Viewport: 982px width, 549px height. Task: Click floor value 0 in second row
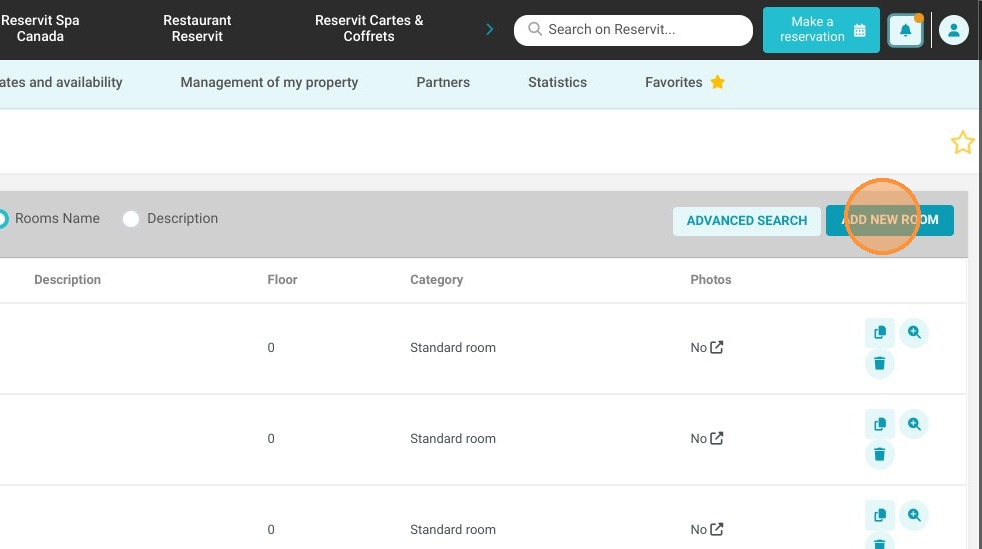[x=271, y=439]
